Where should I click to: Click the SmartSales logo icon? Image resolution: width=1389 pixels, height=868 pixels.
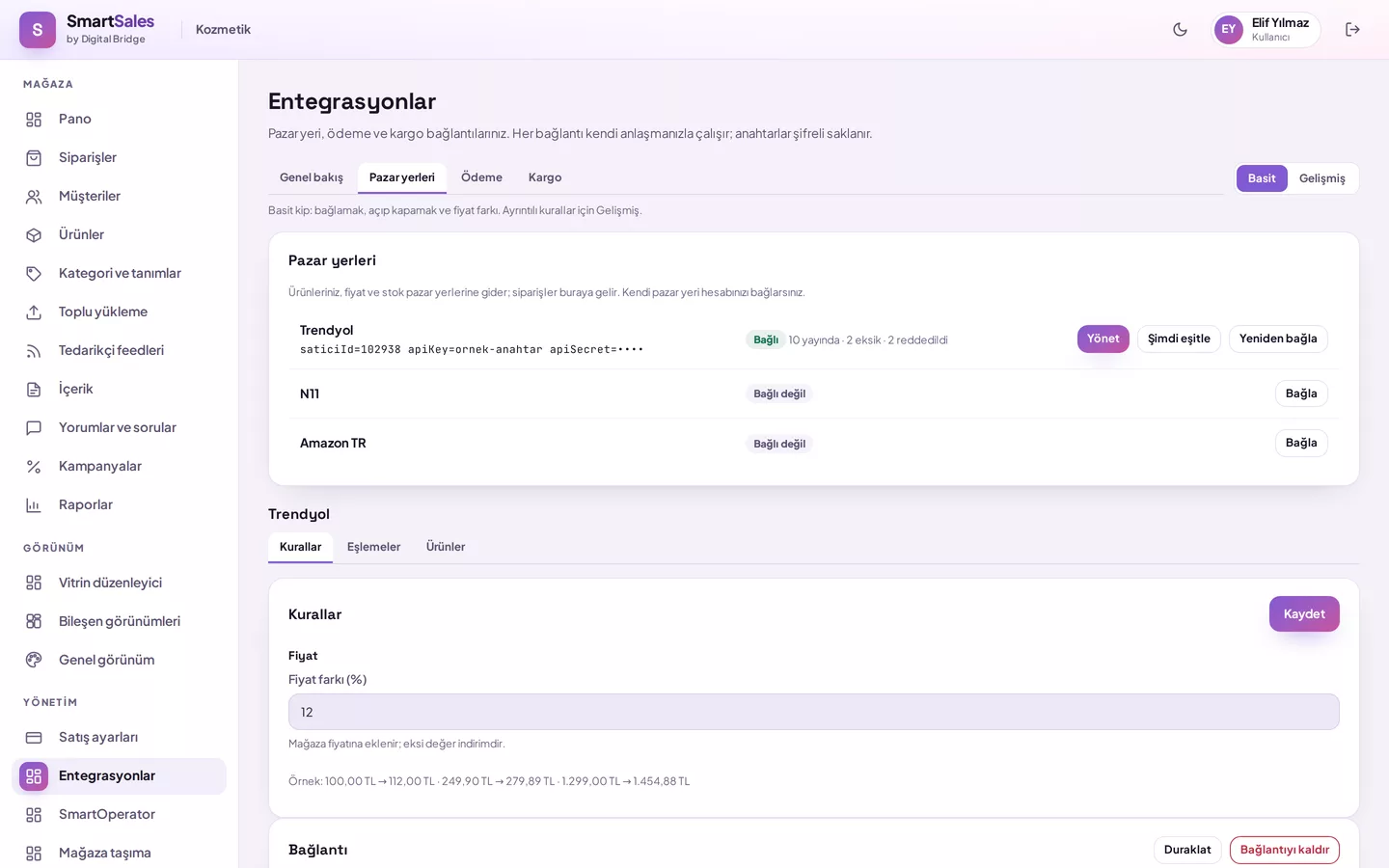point(38,30)
